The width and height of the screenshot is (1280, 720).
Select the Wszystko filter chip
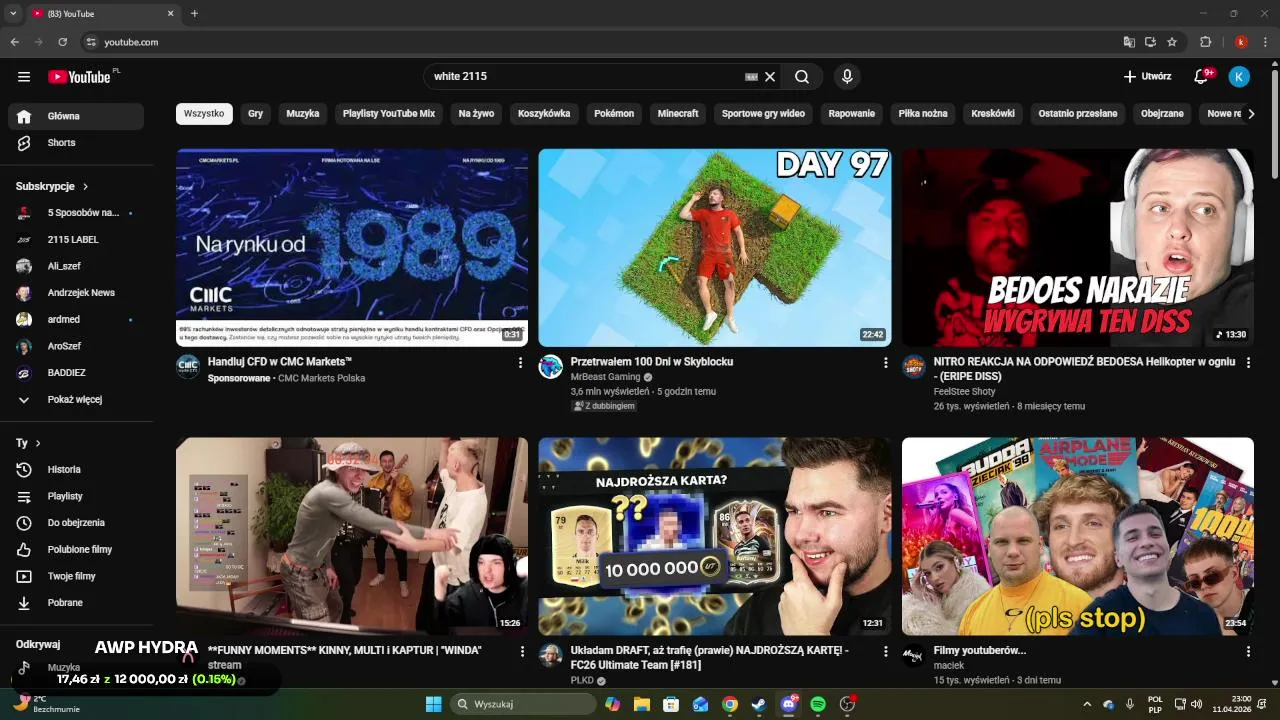tap(204, 114)
